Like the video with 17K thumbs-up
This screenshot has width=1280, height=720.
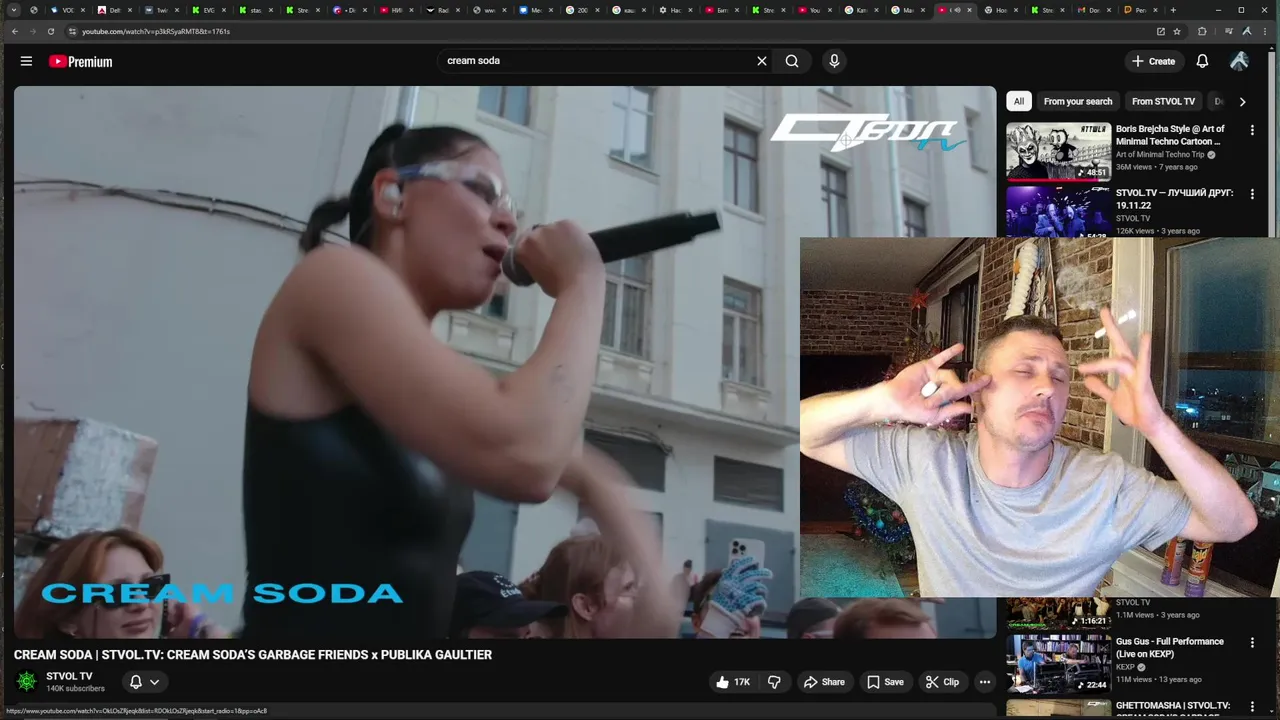(733, 682)
